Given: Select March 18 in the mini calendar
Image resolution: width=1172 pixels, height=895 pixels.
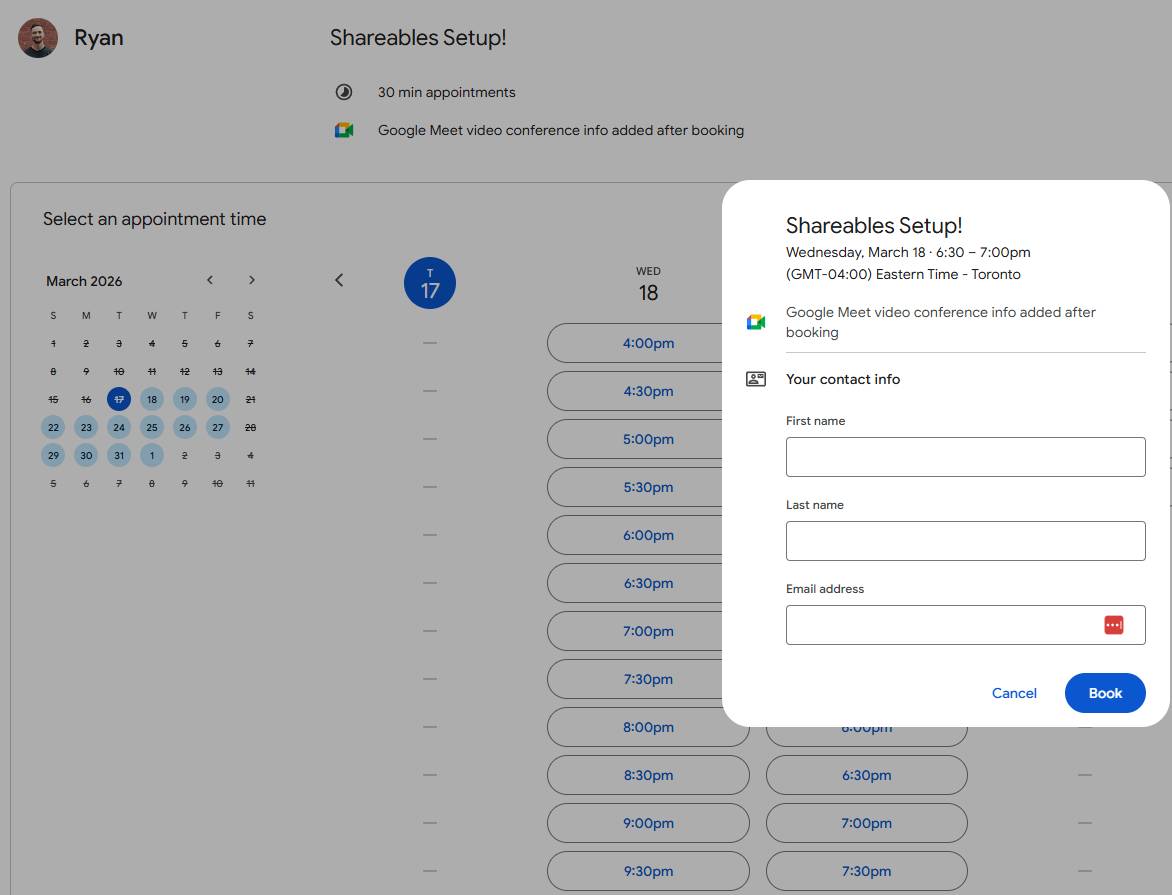Looking at the screenshot, I should (x=151, y=400).
